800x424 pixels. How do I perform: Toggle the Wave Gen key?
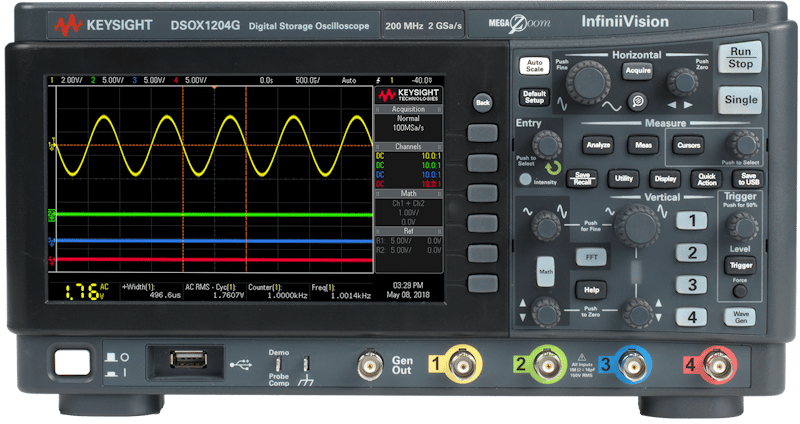[740, 317]
